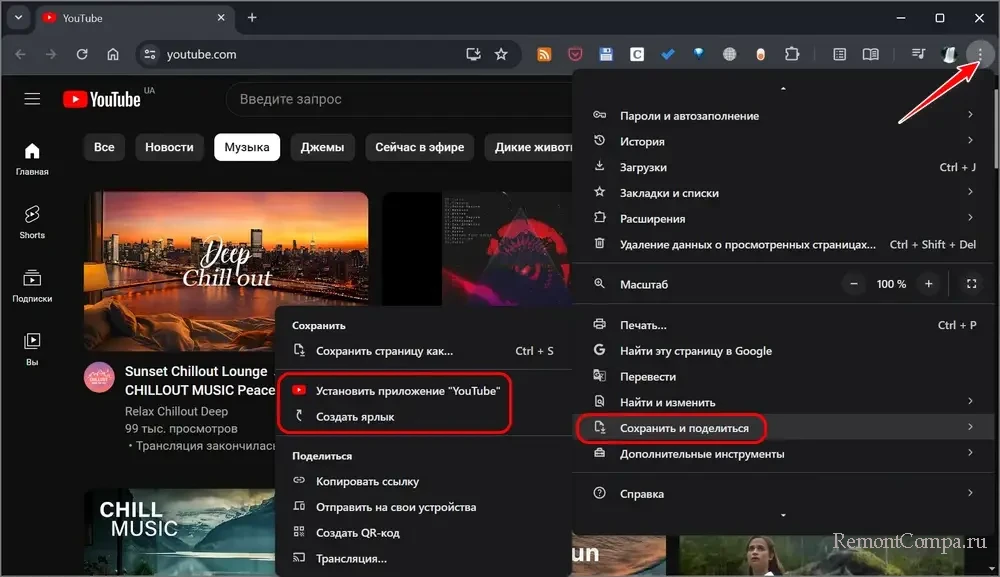Image resolution: width=1000 pixels, height=577 pixels.
Task: Open the Pocket extension icon
Action: pos(575,55)
